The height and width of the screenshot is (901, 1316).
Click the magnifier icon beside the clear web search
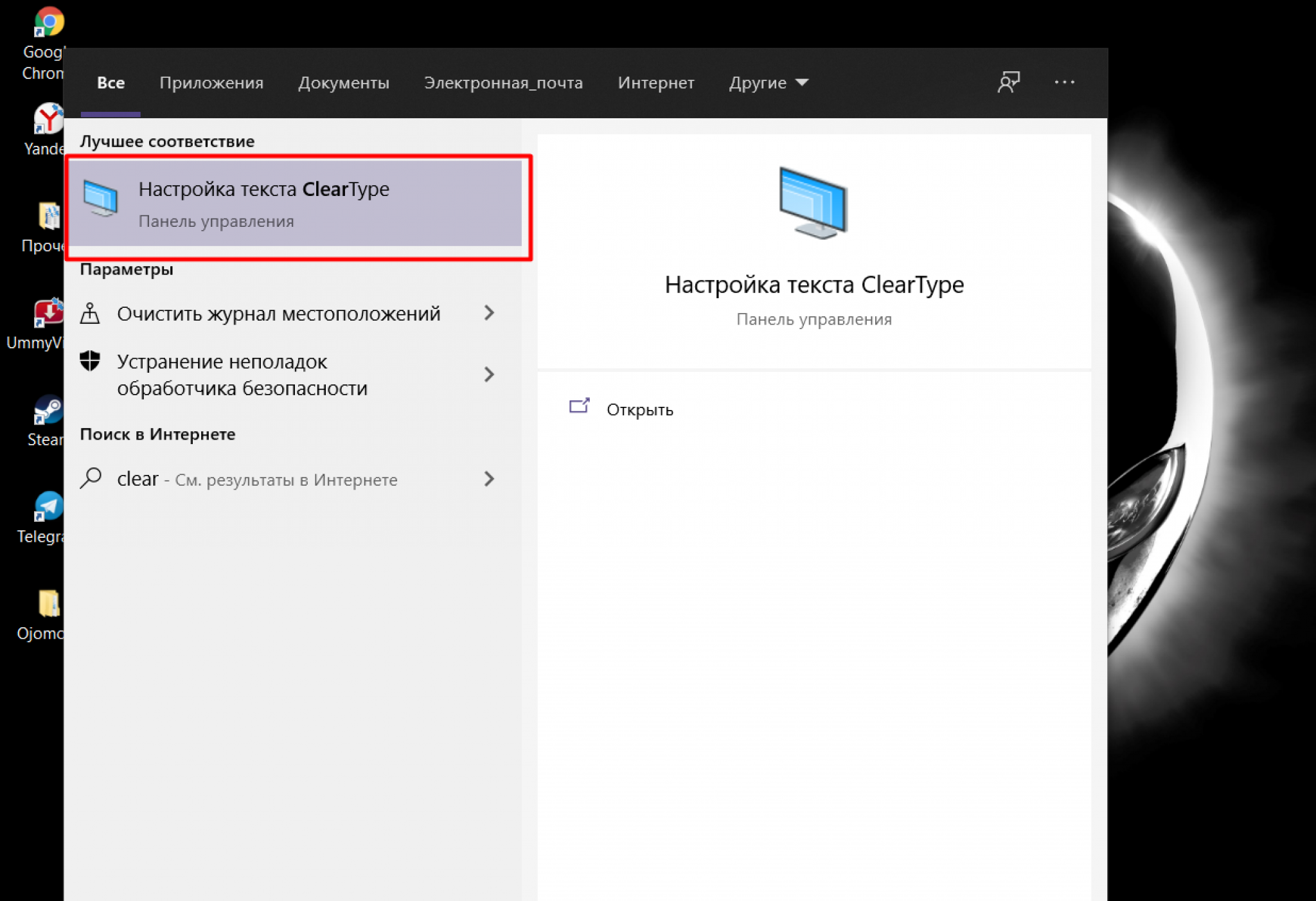[91, 479]
